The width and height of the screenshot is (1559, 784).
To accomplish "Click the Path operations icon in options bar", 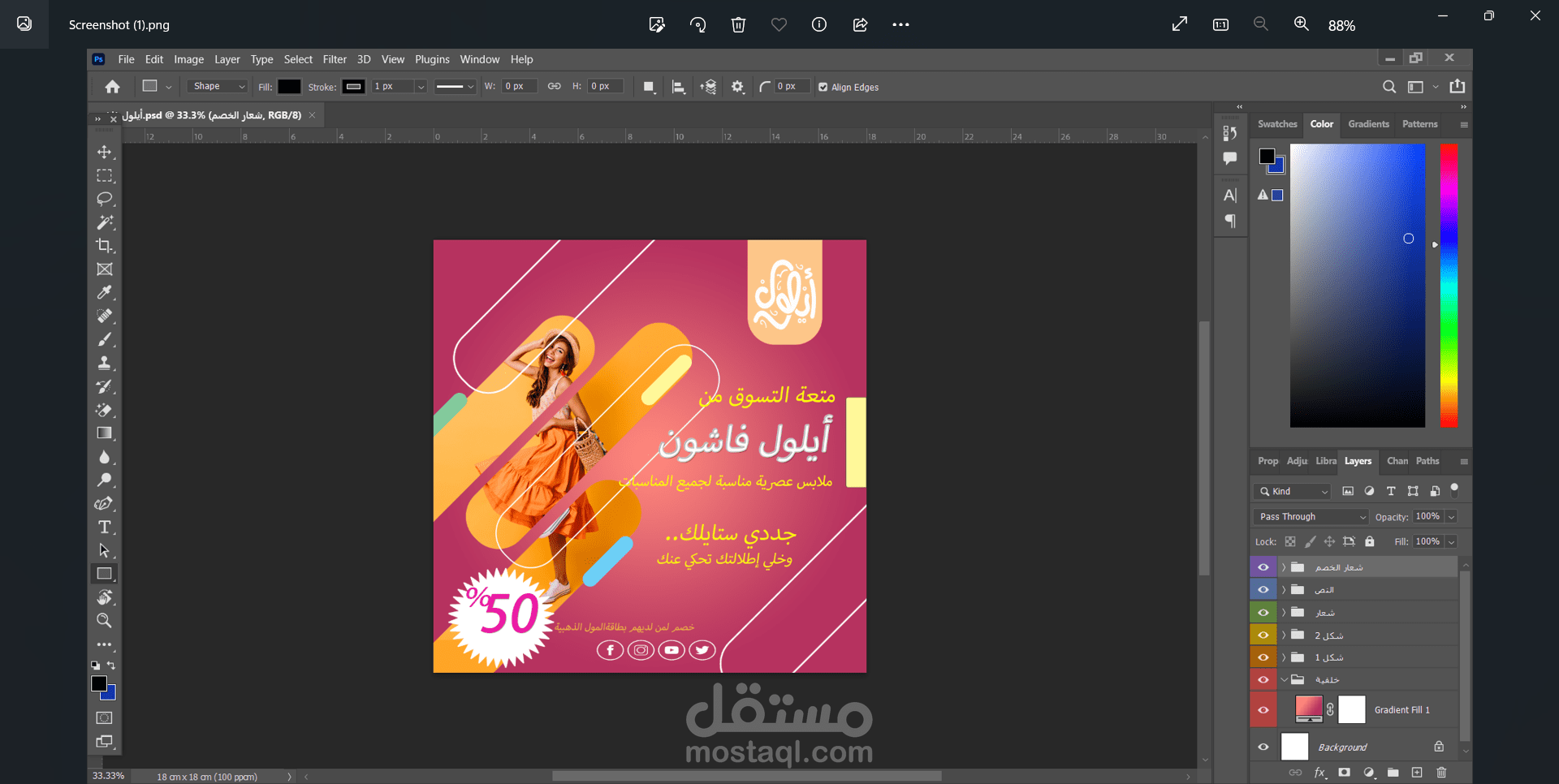I will click(x=649, y=87).
